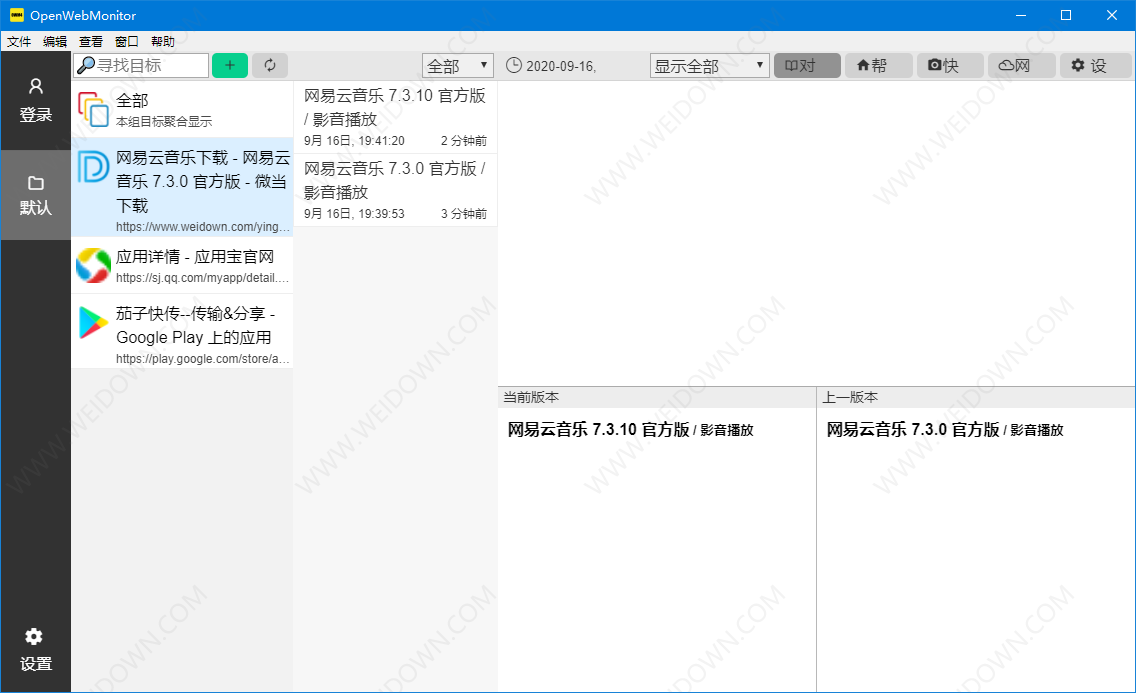Click the OpenWebMonitor title bar app icon

[17, 15]
